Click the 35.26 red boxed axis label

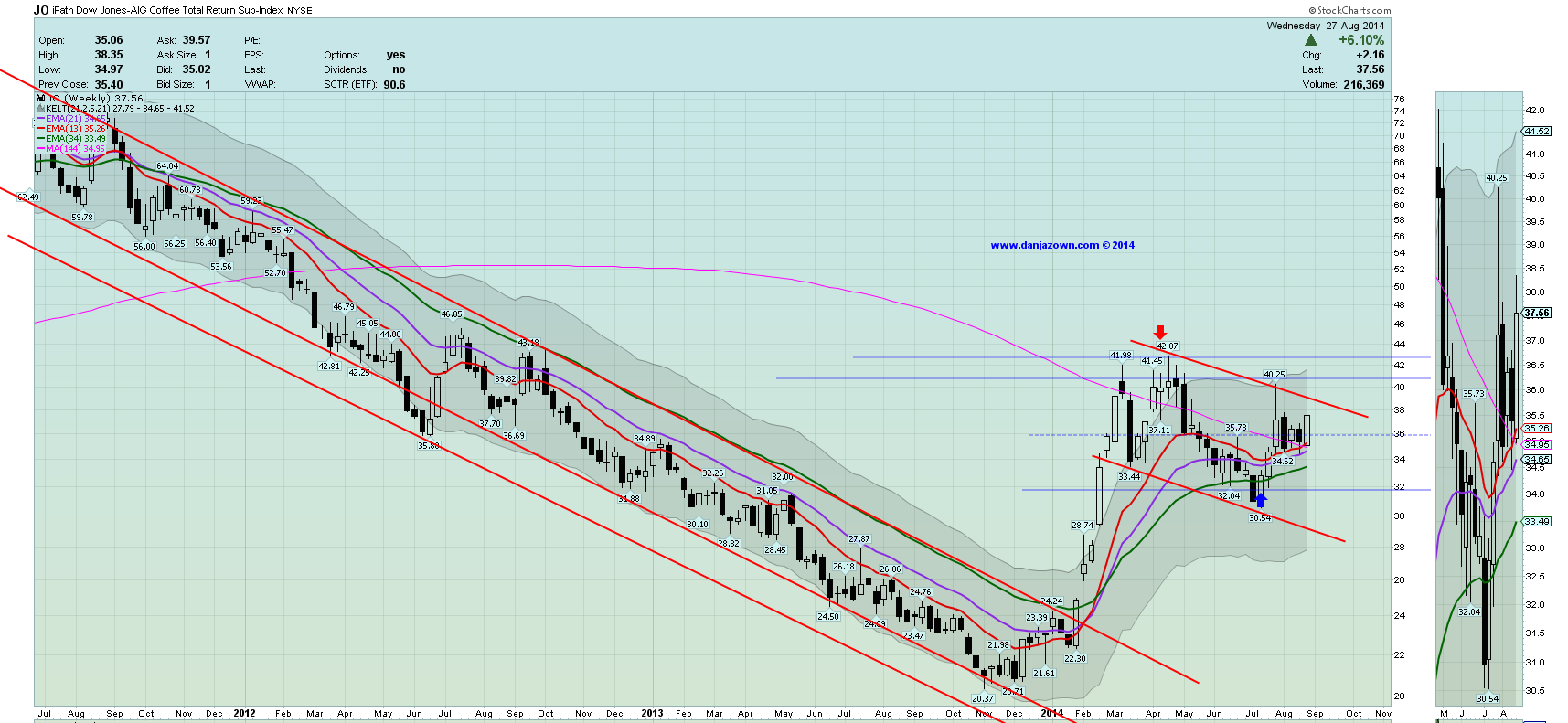1537,428
